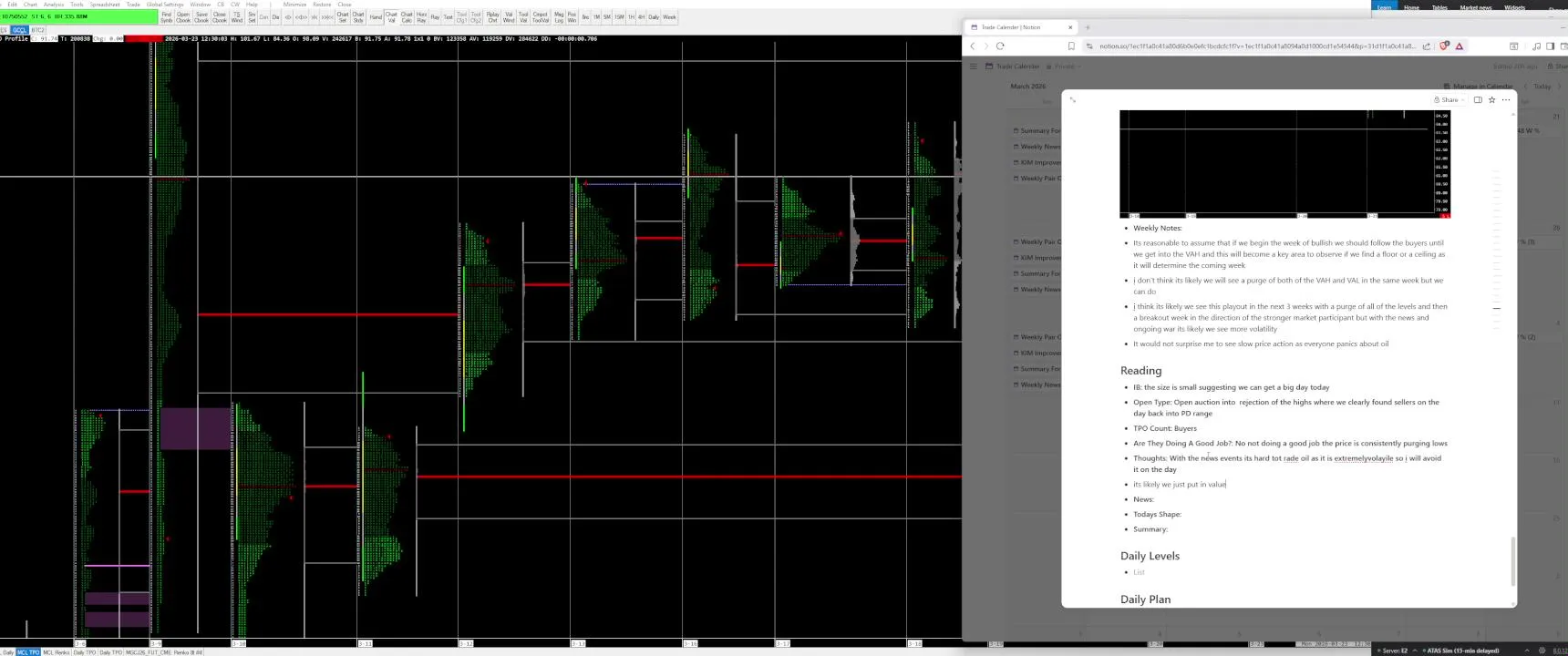Bookmark the Notion page

[1071, 46]
